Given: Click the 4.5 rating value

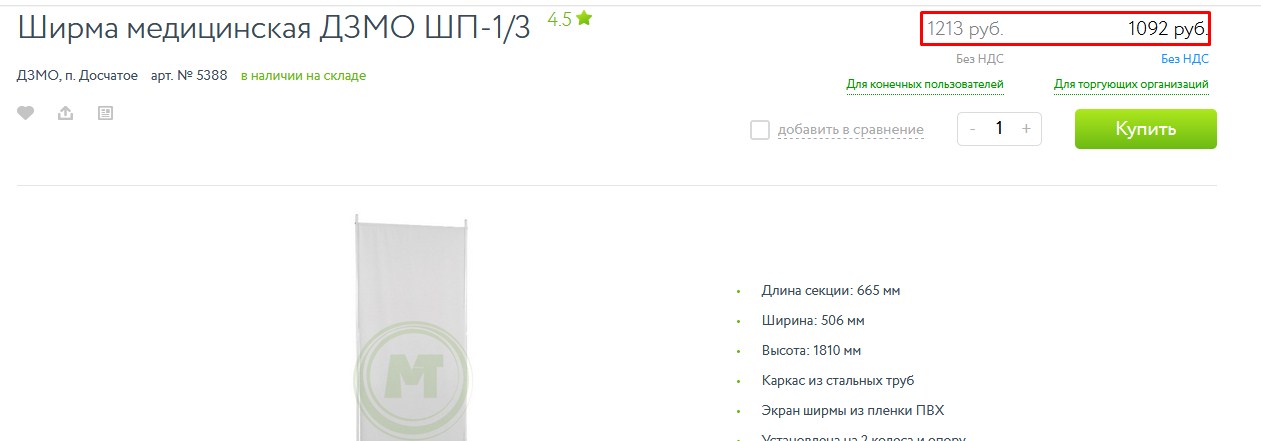Looking at the screenshot, I should tap(559, 19).
